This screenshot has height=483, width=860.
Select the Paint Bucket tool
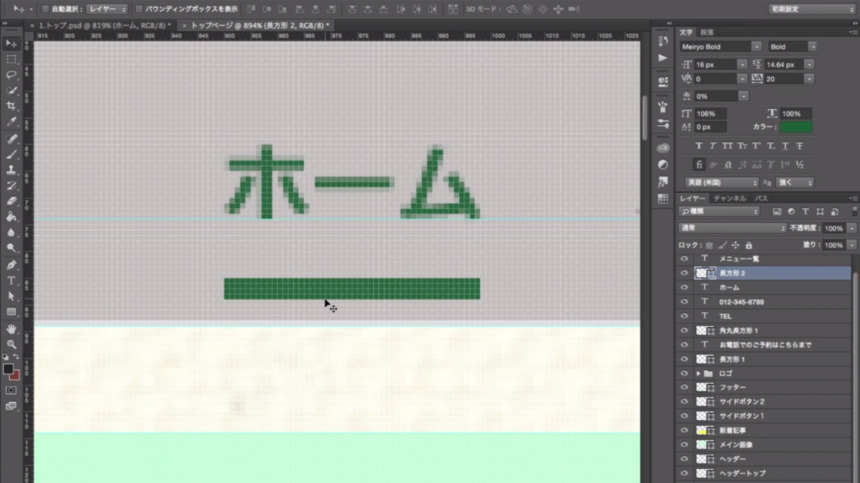[x=11, y=217]
